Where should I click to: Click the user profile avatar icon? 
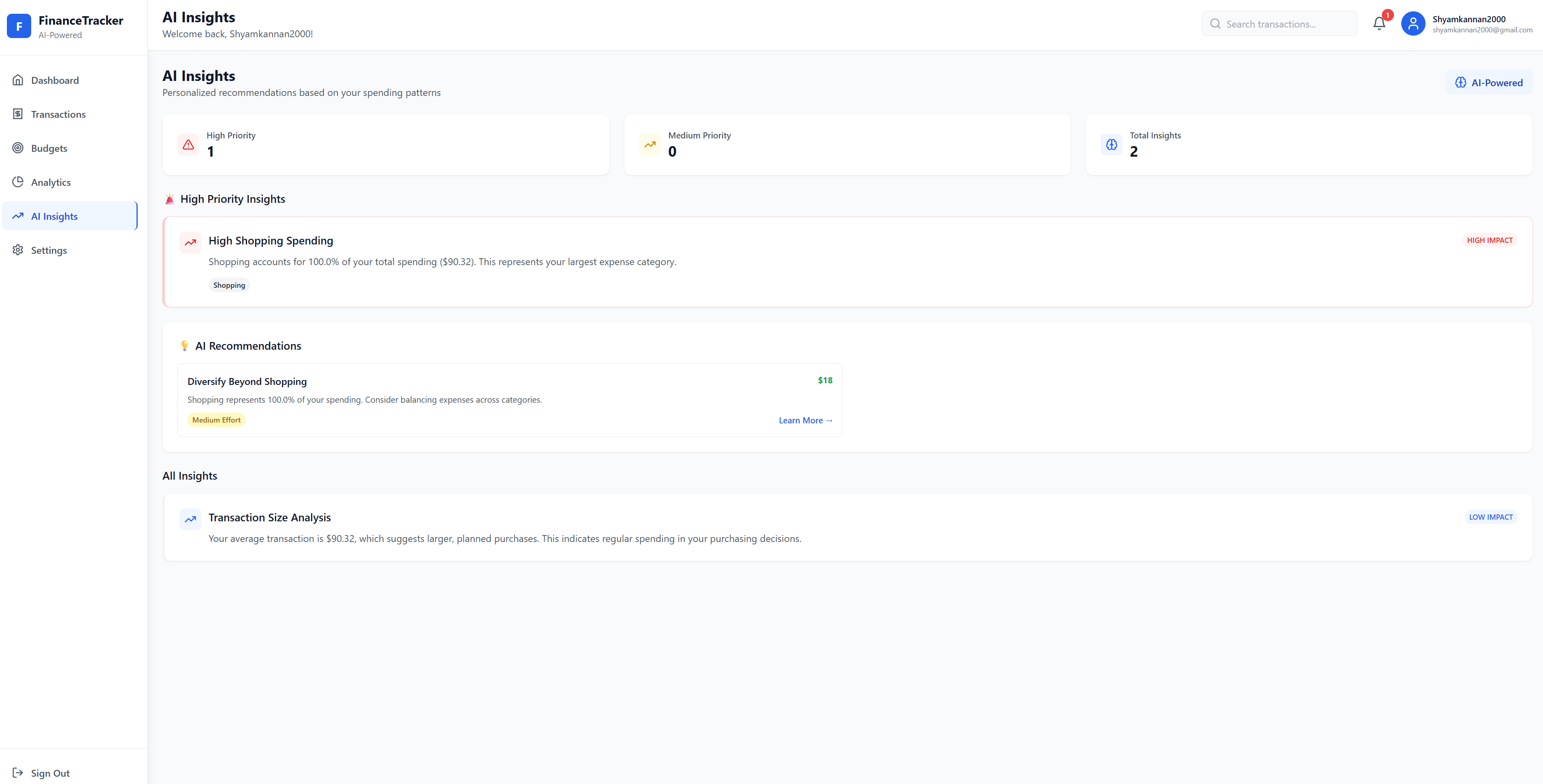[x=1413, y=24]
